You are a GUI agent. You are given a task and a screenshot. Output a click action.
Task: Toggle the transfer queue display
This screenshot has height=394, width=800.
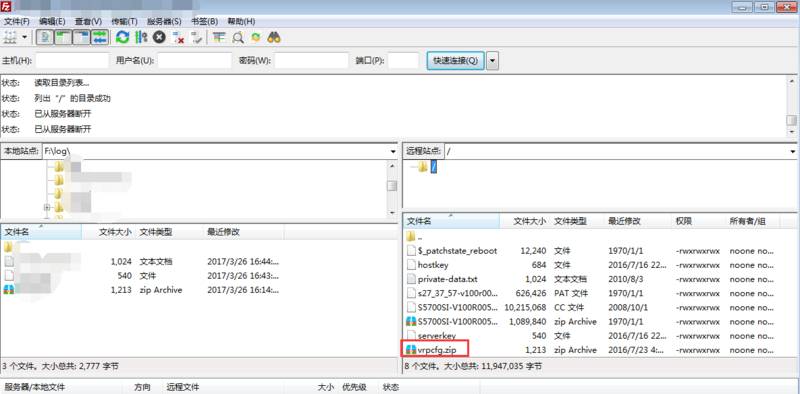click(x=100, y=37)
